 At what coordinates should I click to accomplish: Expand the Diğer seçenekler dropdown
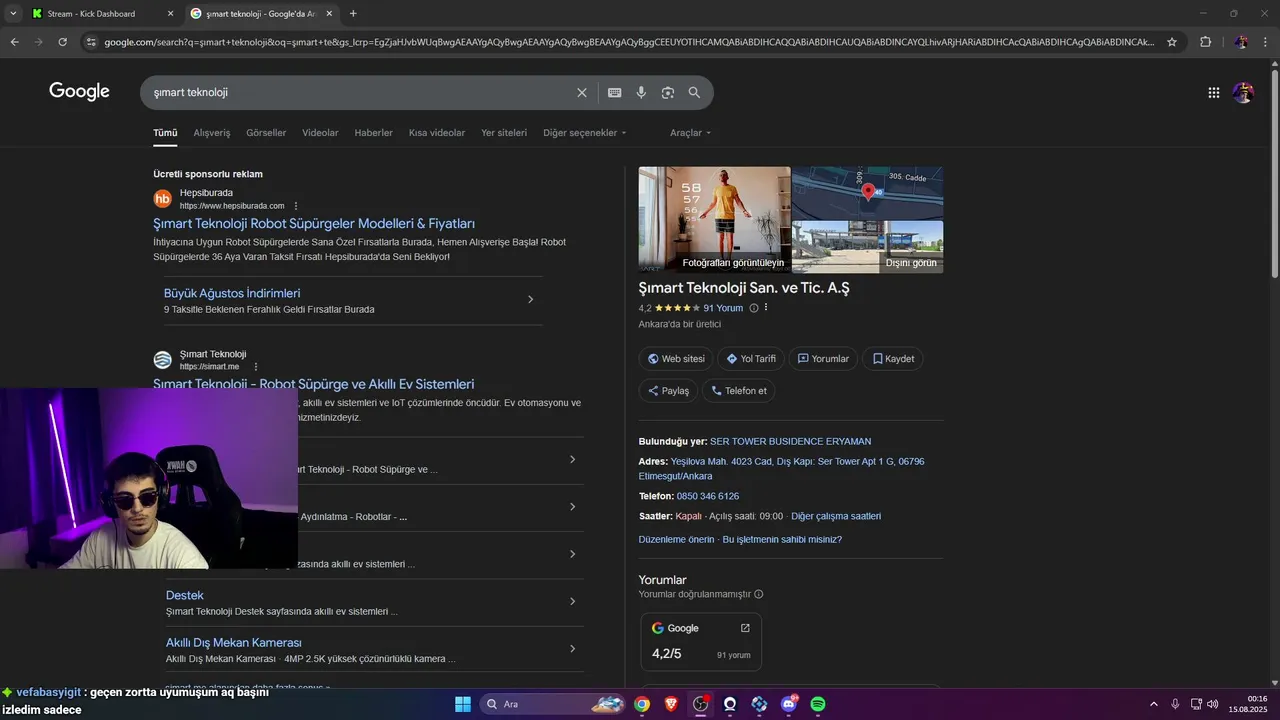(585, 133)
